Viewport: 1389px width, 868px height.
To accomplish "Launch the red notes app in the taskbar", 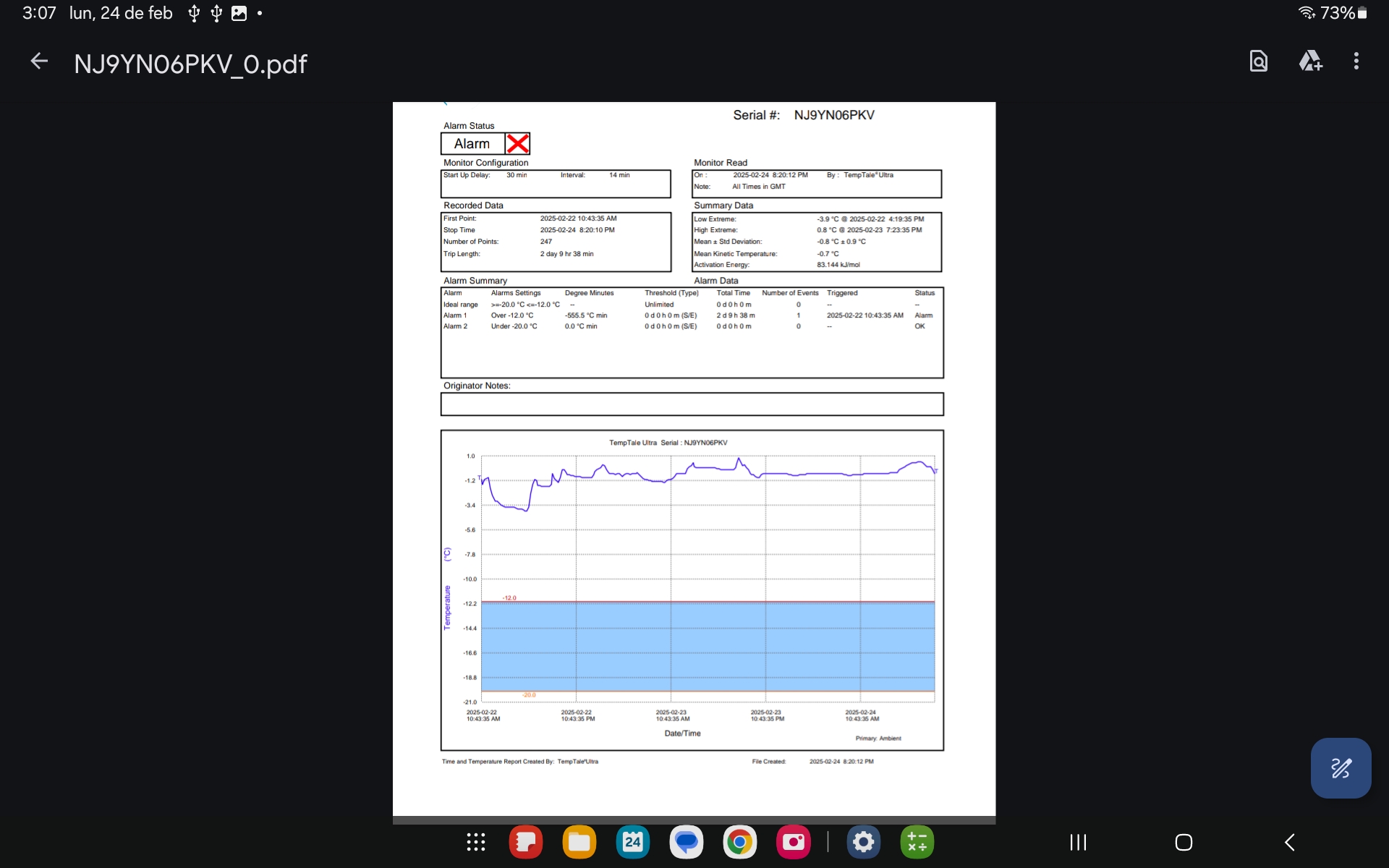I will coord(526,842).
